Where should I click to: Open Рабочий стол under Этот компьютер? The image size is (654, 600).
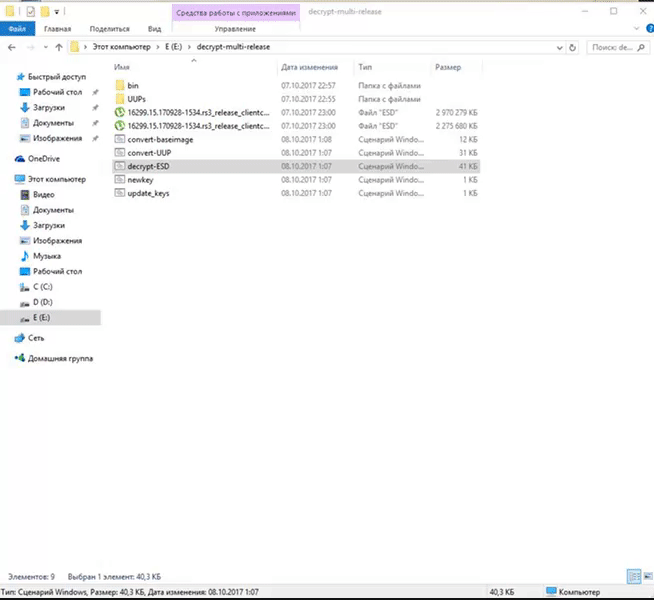coord(58,271)
